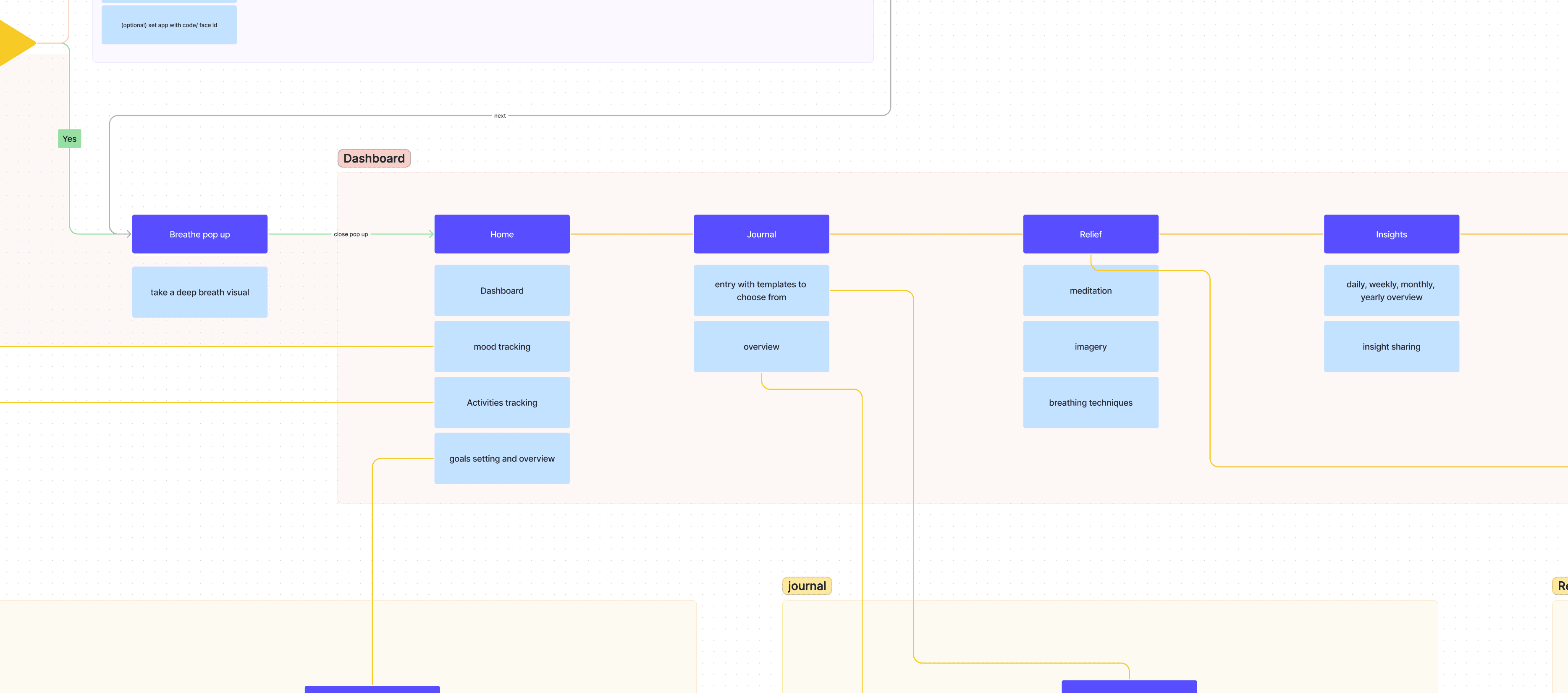Select the take a deep breath visual card
This screenshot has height=693, width=1568.
click(x=199, y=292)
